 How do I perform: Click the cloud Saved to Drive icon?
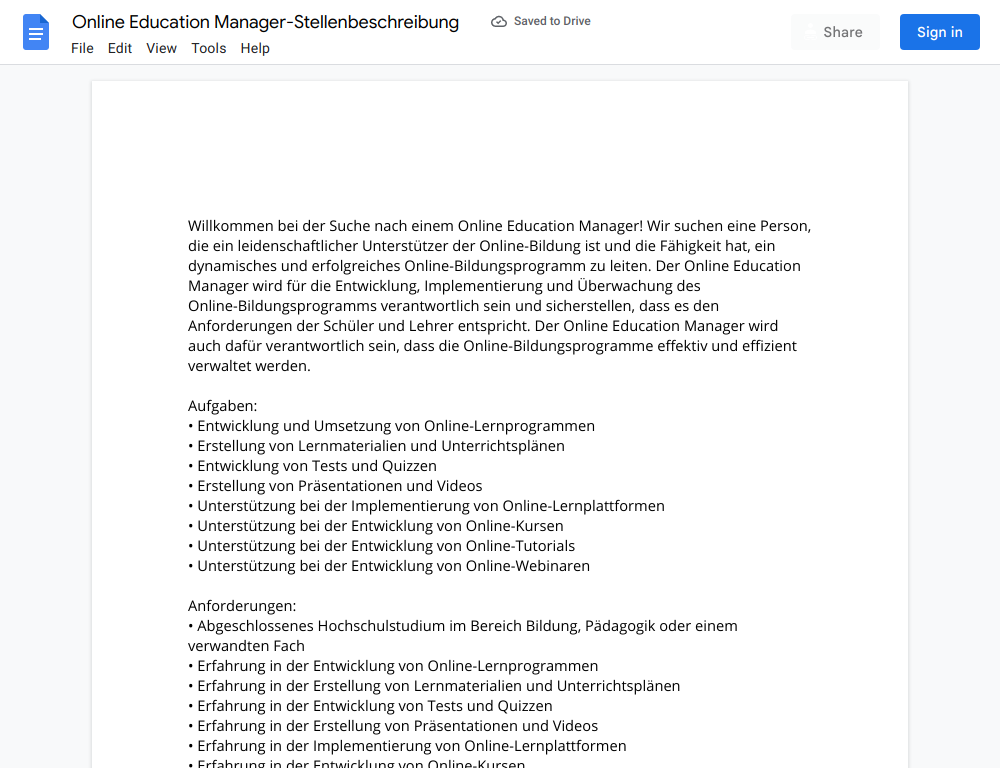point(499,22)
